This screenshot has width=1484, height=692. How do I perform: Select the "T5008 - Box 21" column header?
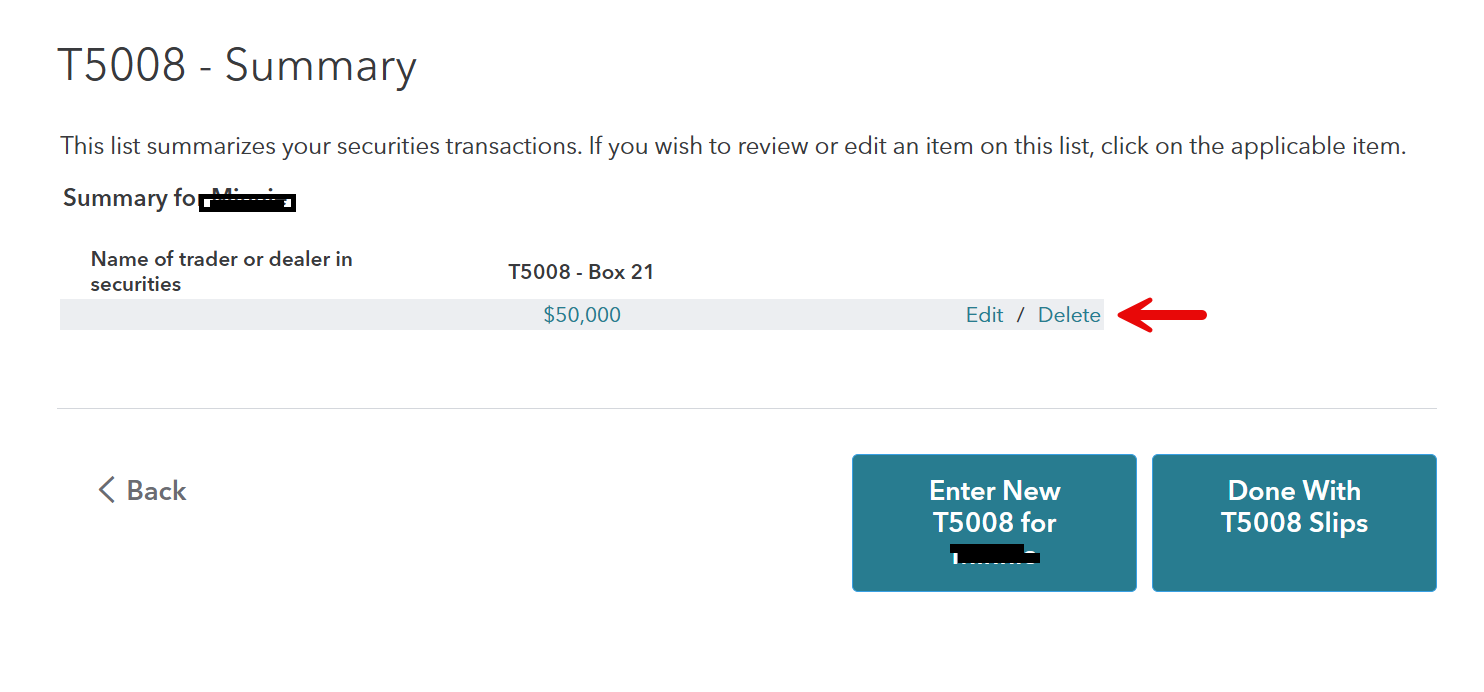pyautogui.click(x=581, y=272)
